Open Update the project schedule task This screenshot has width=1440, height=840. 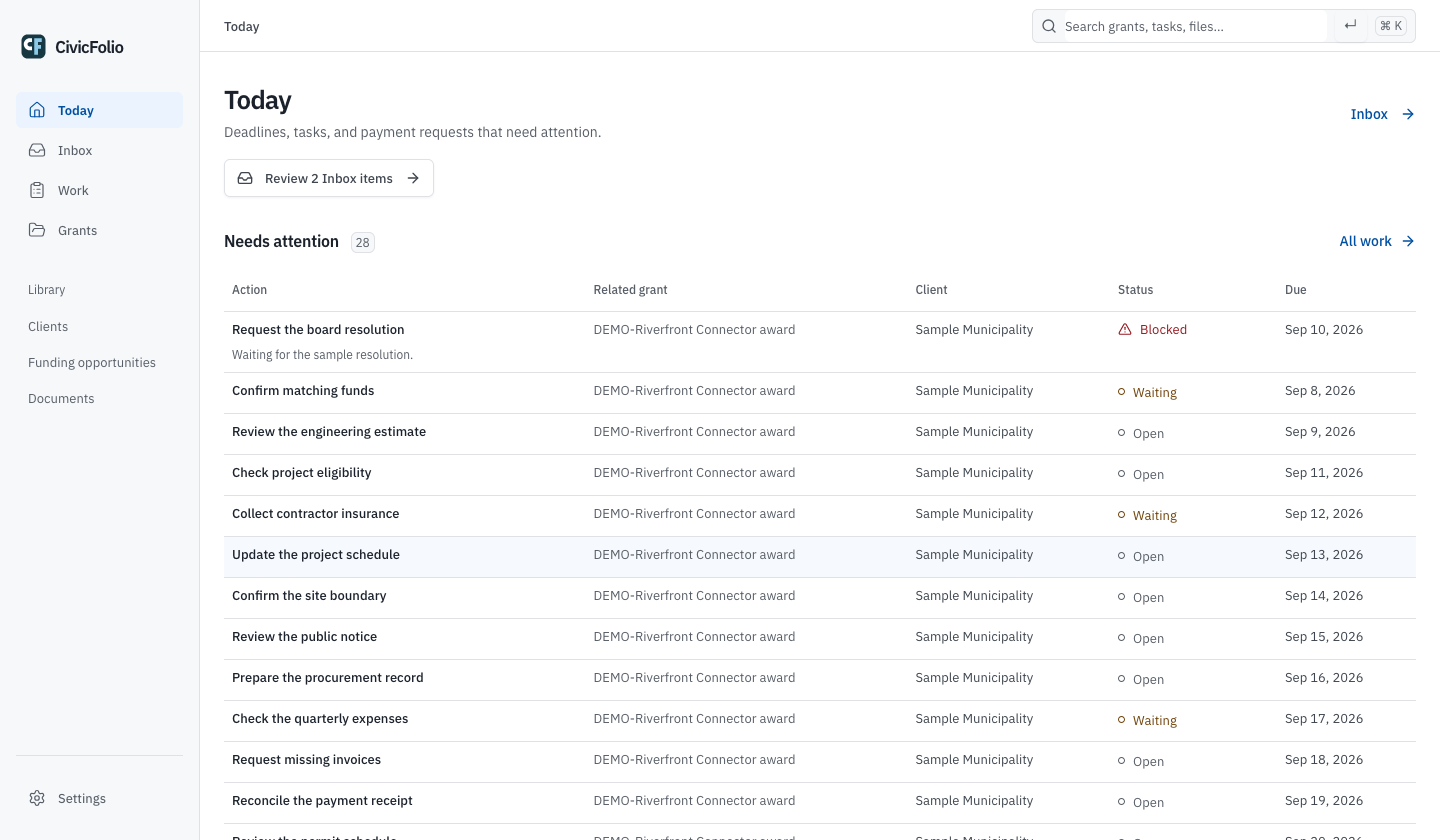(316, 554)
